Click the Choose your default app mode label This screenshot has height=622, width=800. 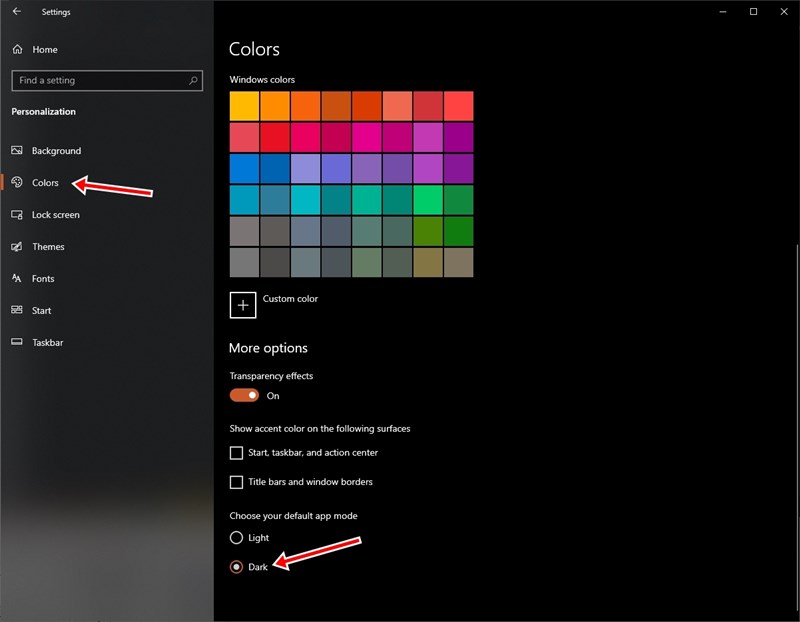(x=293, y=516)
